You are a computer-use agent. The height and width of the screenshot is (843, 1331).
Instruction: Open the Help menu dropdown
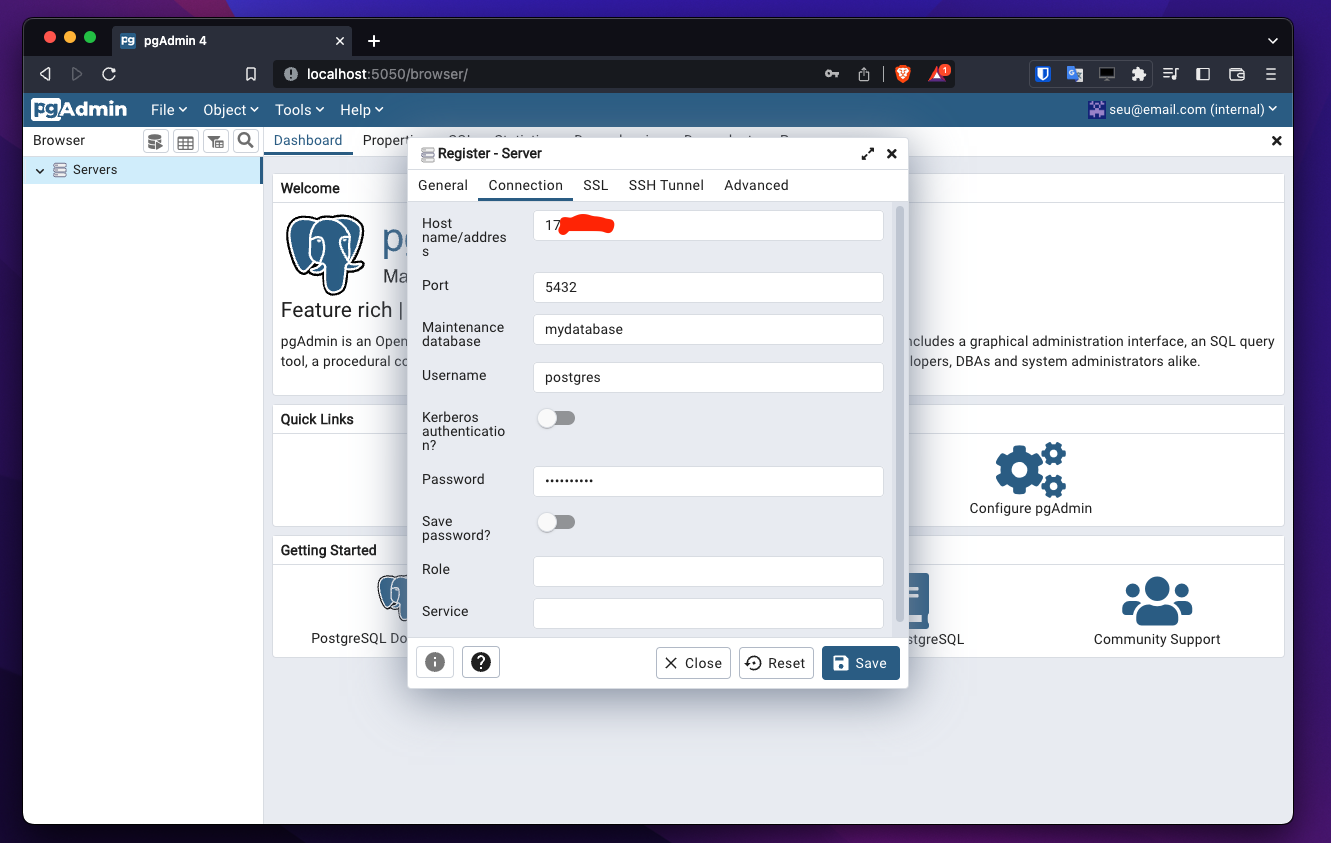pos(362,110)
